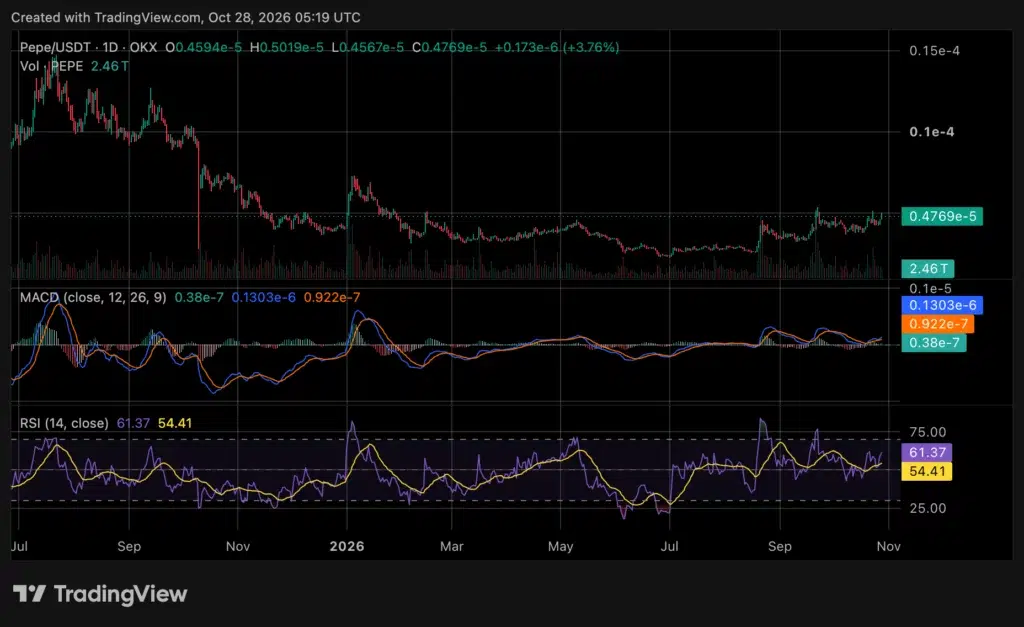
Task: Click the 0.1e-5 MACD axis label
Action: (x=931, y=289)
